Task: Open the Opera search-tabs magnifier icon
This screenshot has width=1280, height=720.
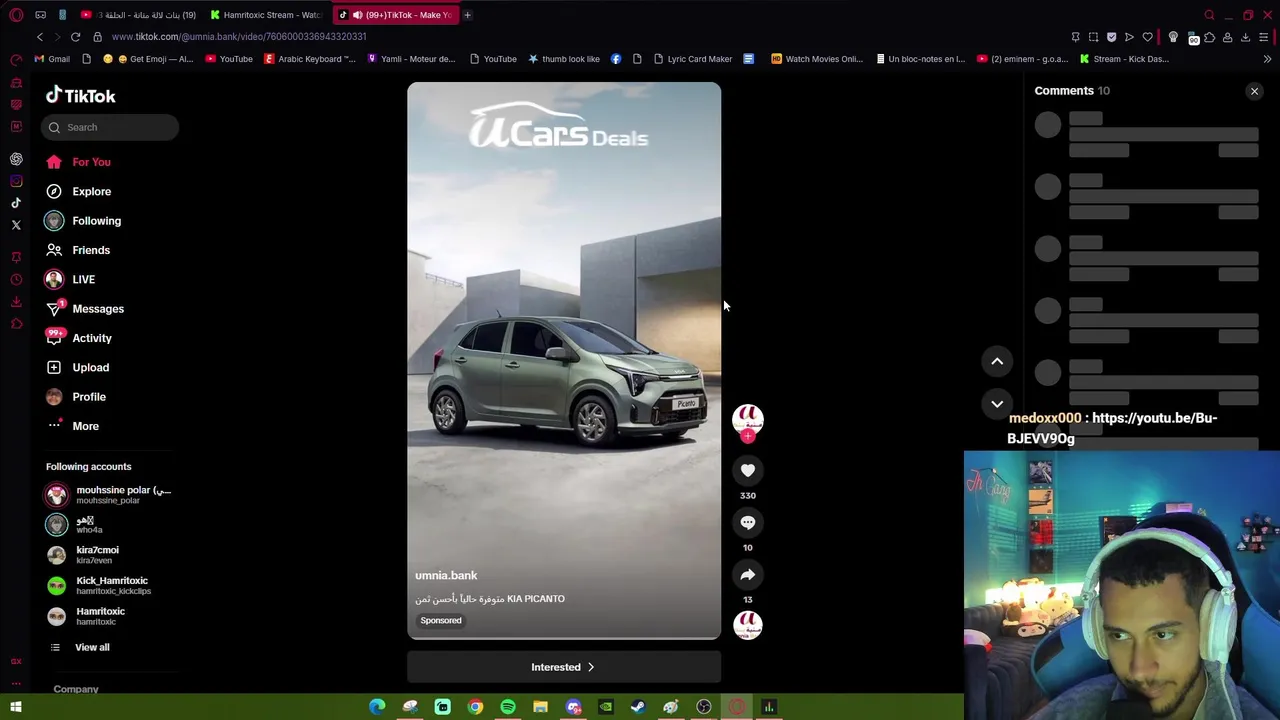Action: pos(1209,15)
